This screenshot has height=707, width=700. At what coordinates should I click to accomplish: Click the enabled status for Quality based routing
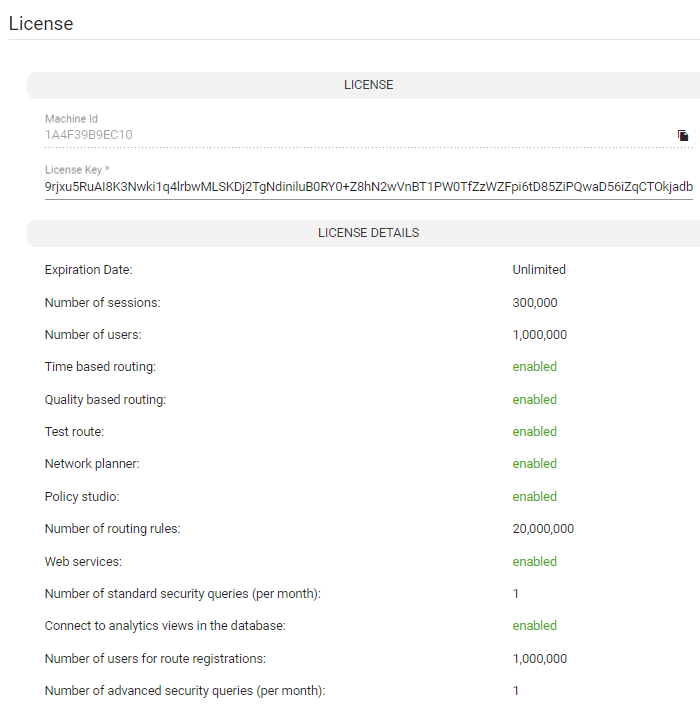tap(534, 400)
